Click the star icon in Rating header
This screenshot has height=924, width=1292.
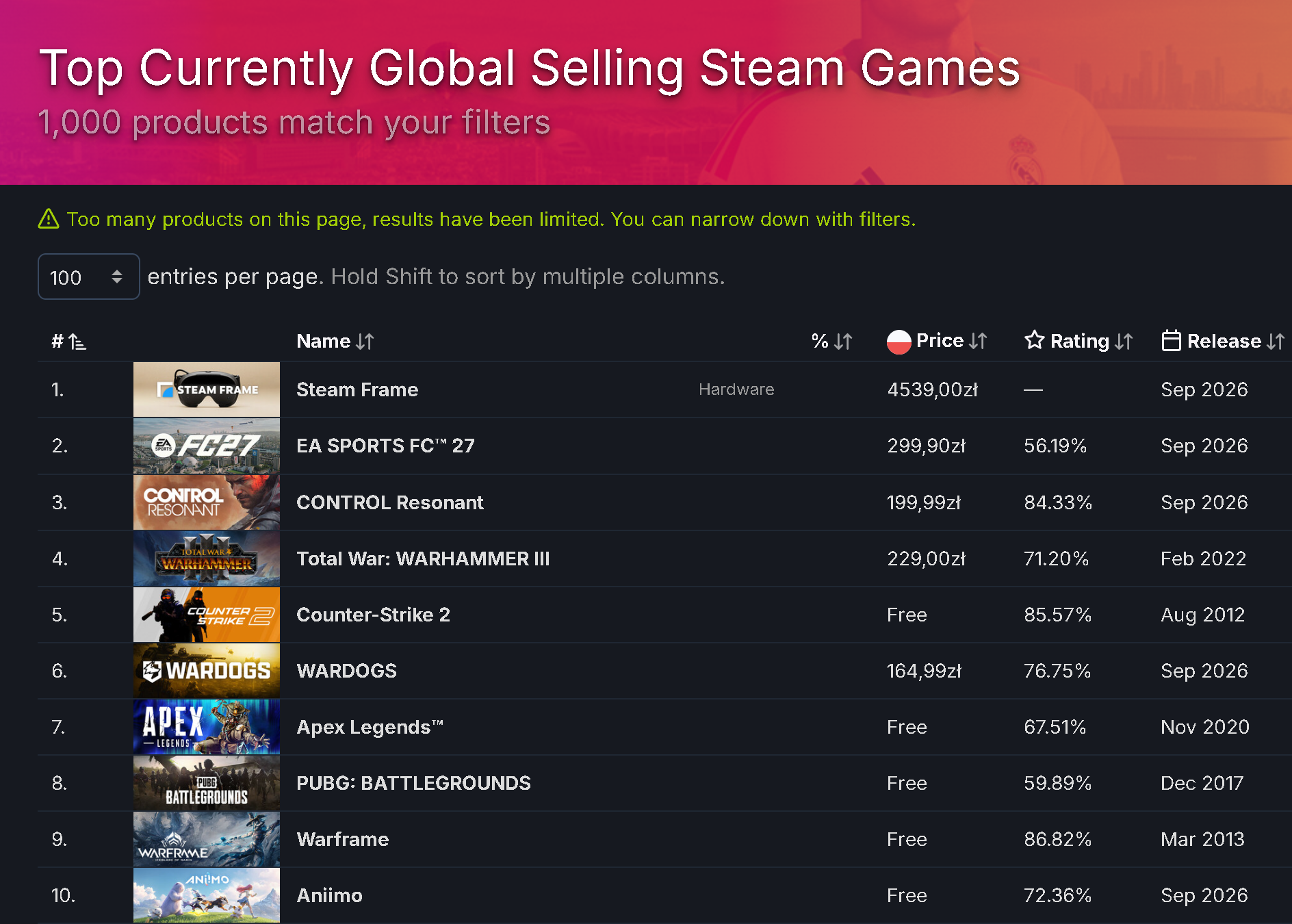click(1034, 340)
